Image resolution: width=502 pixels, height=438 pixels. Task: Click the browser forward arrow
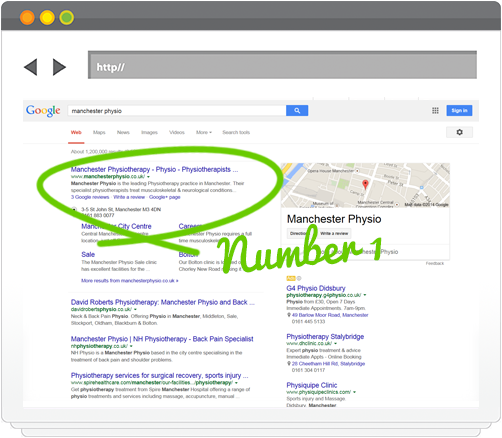59,67
